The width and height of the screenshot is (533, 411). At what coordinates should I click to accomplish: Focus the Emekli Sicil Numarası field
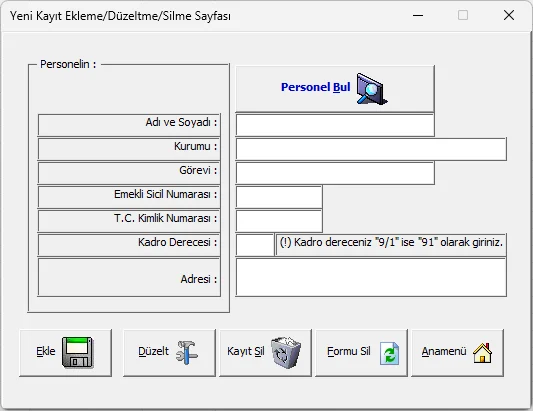279,197
